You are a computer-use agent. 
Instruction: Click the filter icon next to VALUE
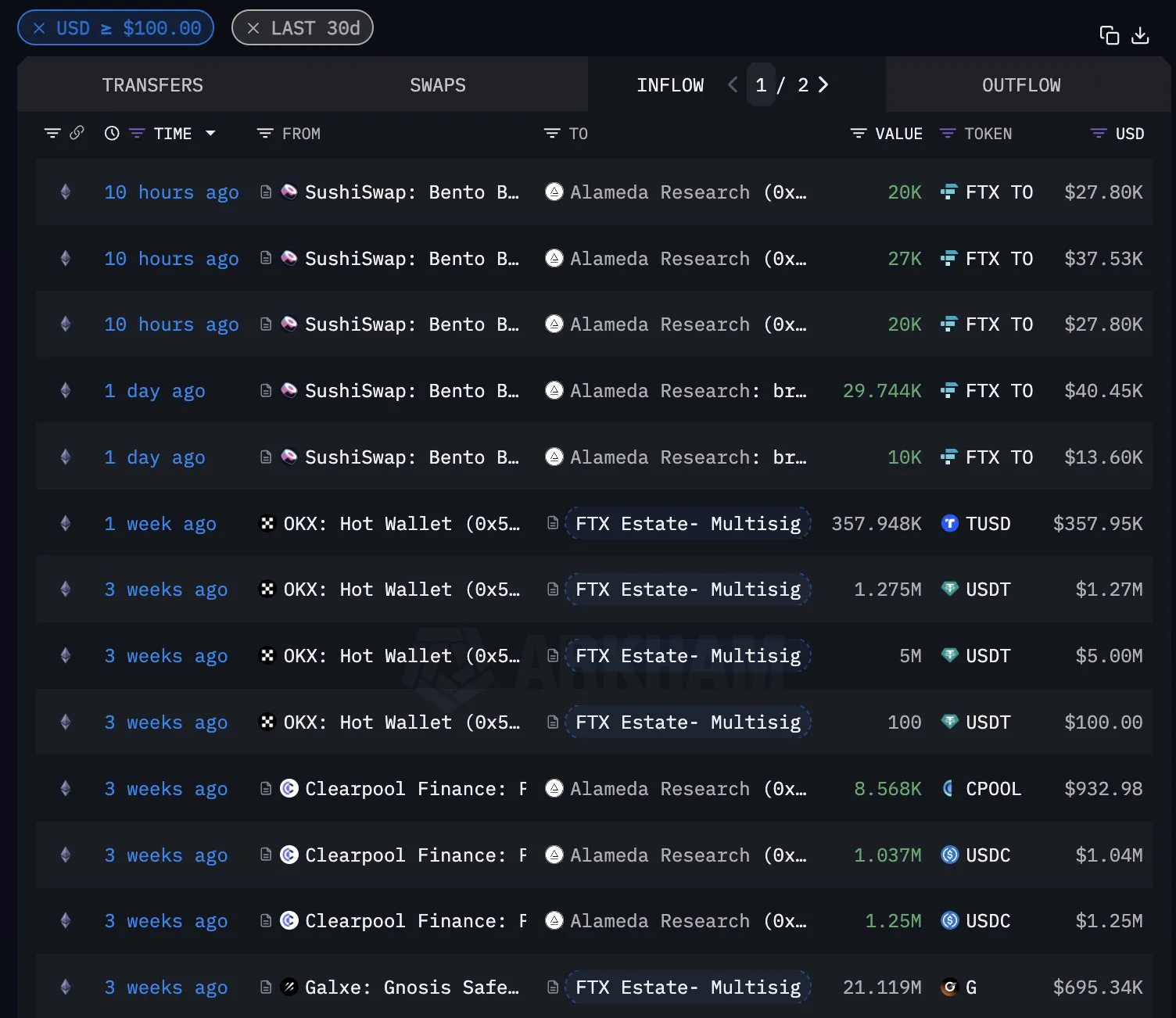click(859, 134)
